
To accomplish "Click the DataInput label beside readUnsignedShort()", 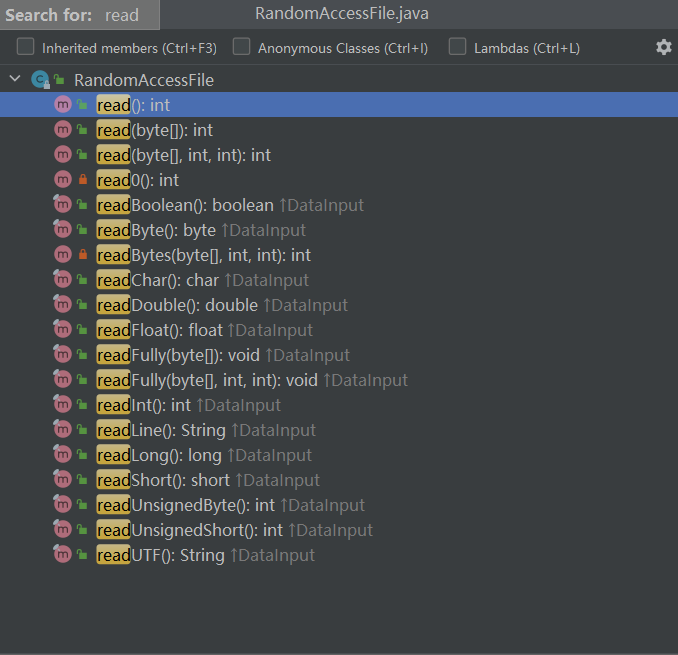I will click(331, 530).
